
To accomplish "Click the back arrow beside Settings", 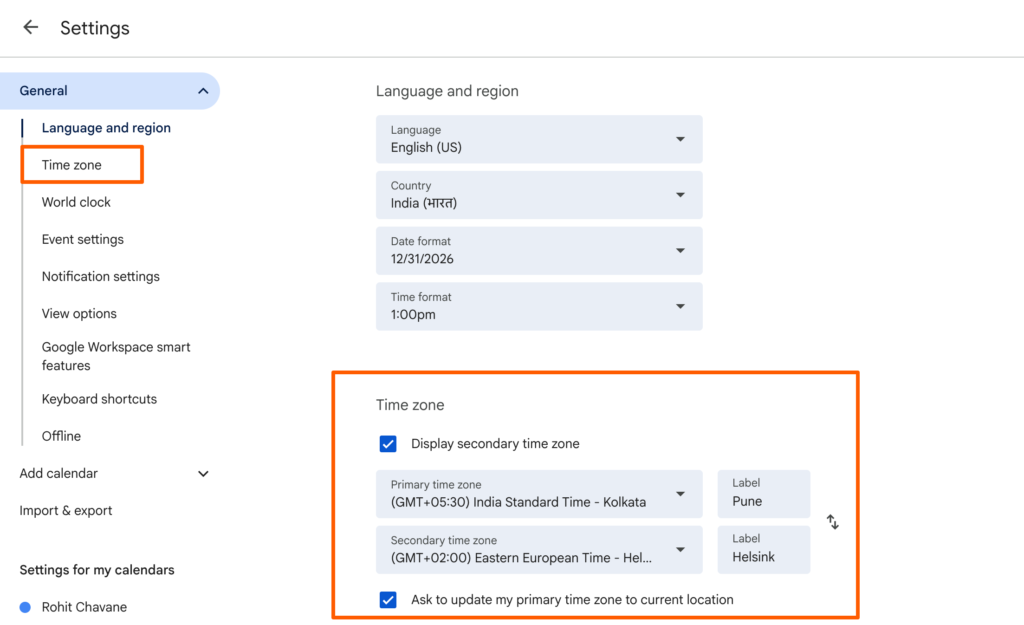I will (31, 28).
